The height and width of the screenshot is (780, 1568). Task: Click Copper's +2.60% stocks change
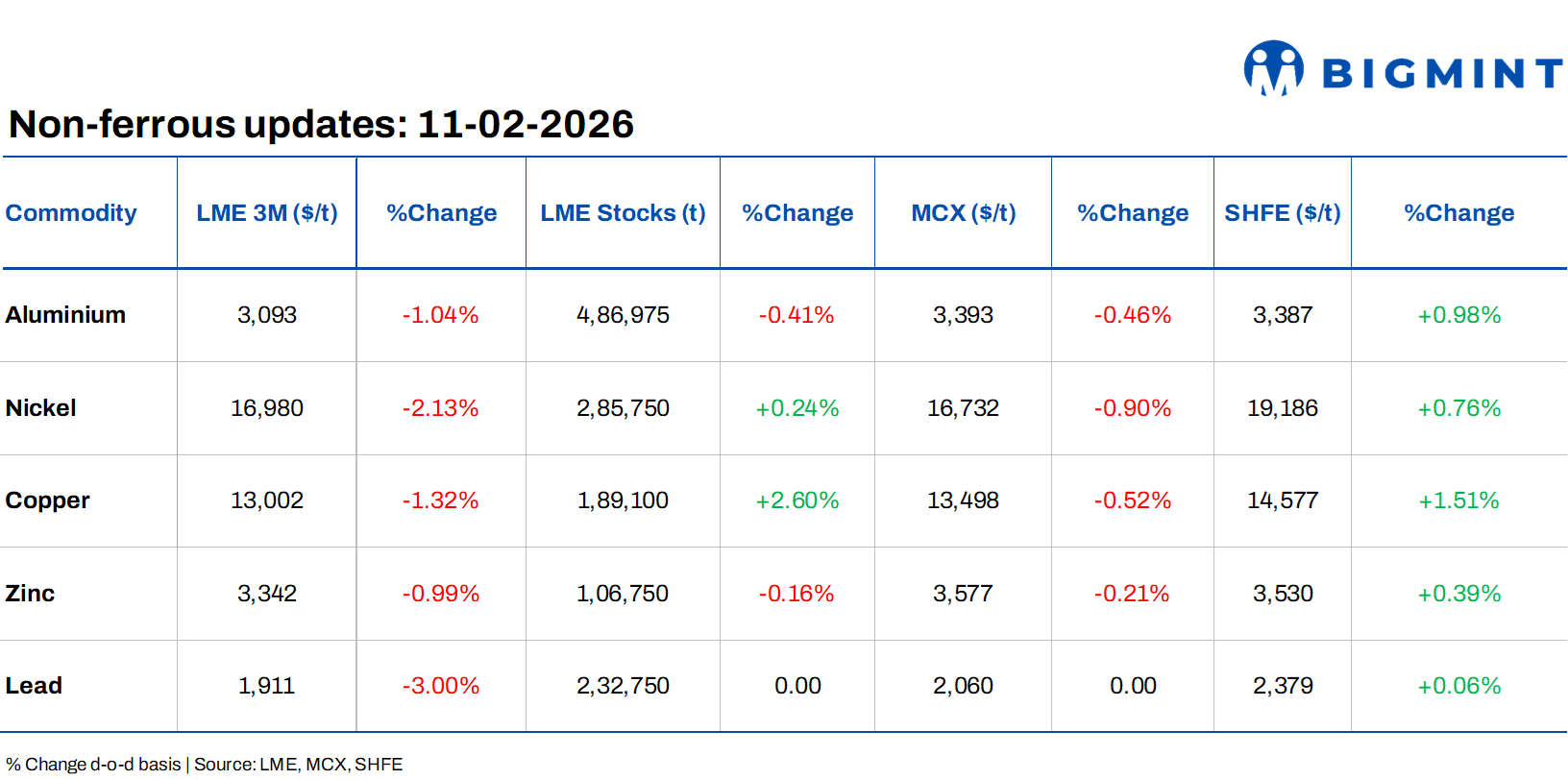(797, 500)
